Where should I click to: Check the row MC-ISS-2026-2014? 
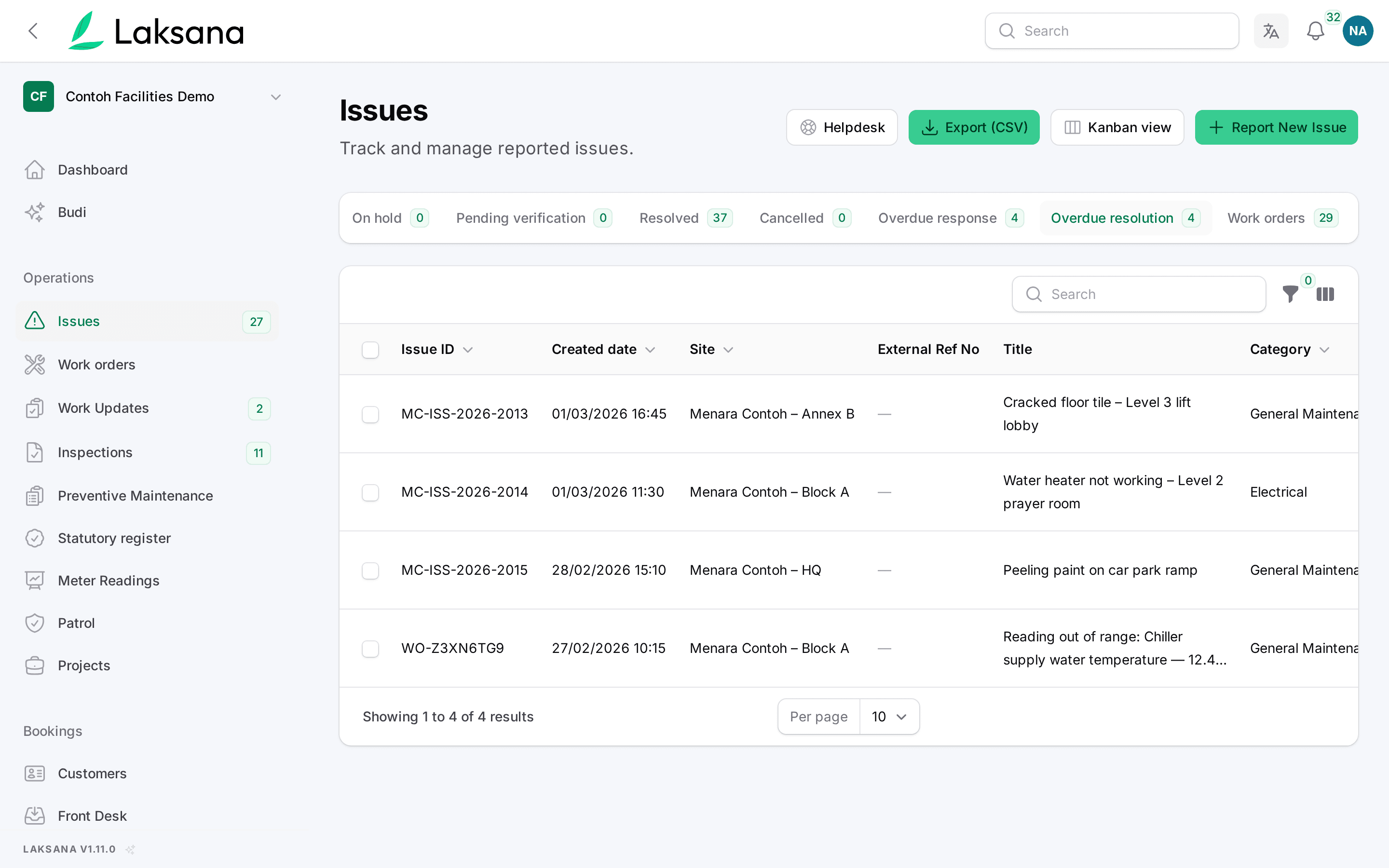[x=370, y=492]
